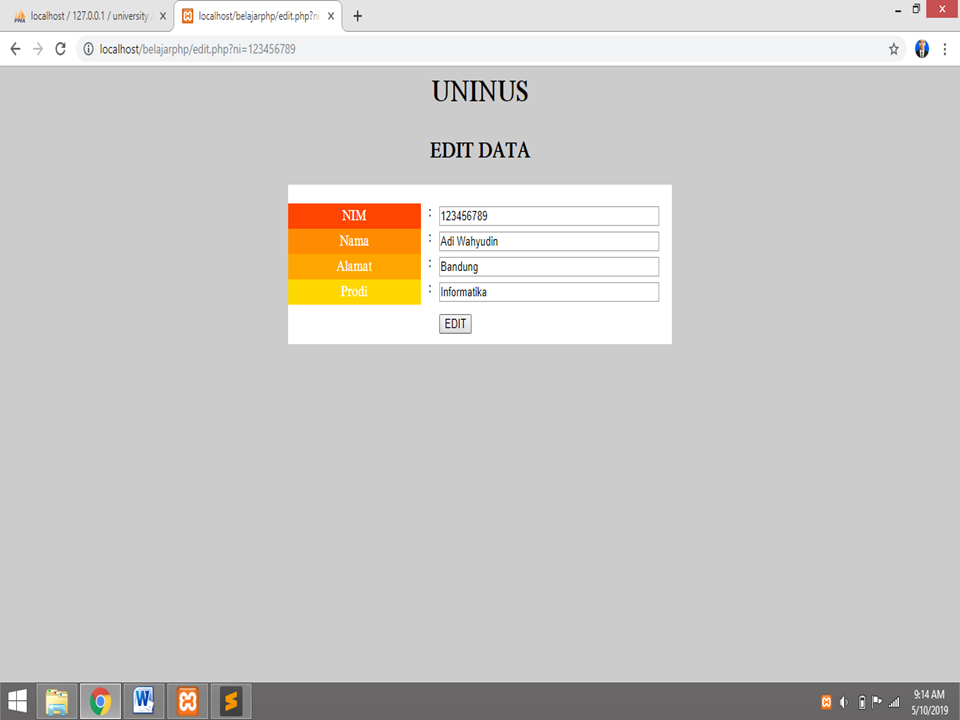Click battery icon in system tray

click(x=861, y=702)
